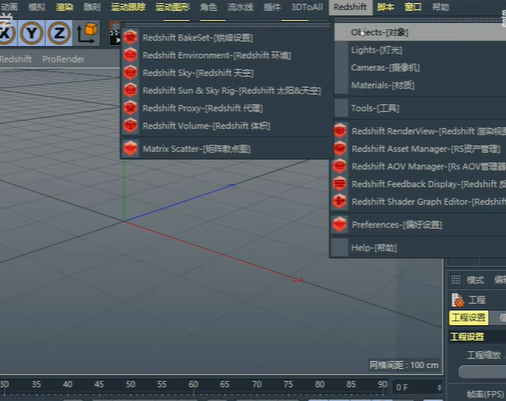Image resolution: width=506 pixels, height=401 pixels.
Task: Click the coordinate system cube icon
Action: [87, 33]
